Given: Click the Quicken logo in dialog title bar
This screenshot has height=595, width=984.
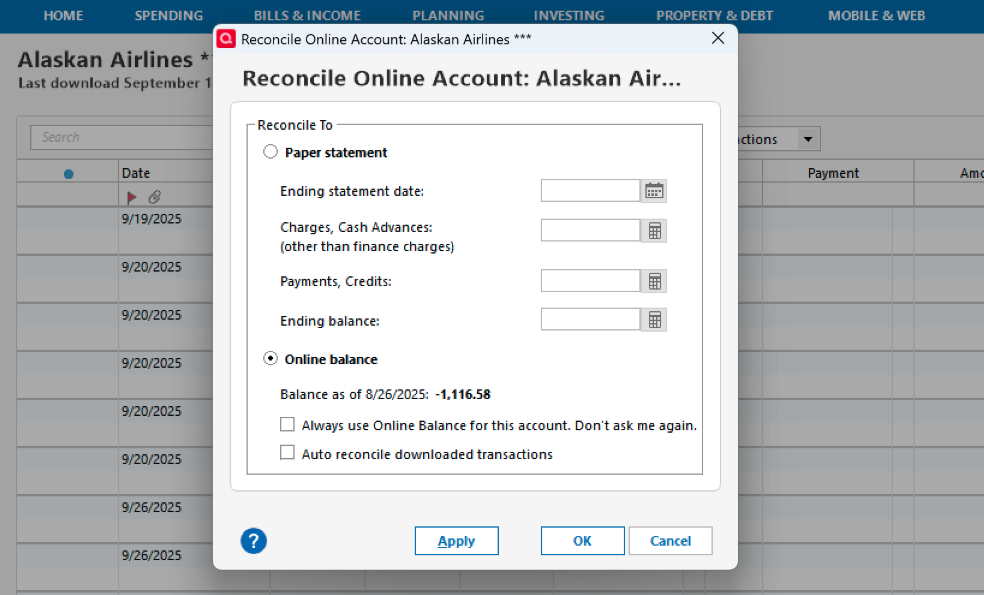Looking at the screenshot, I should pos(226,39).
